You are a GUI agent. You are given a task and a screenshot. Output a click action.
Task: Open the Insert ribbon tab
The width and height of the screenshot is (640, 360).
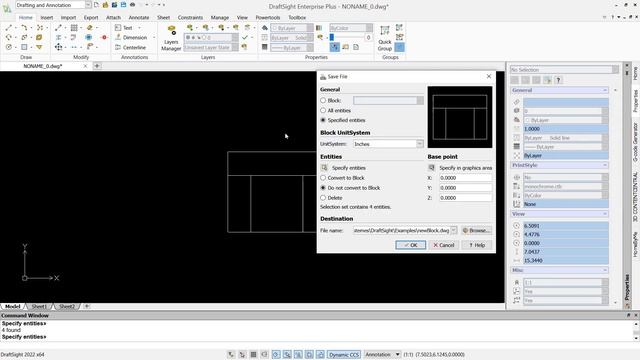47,18
